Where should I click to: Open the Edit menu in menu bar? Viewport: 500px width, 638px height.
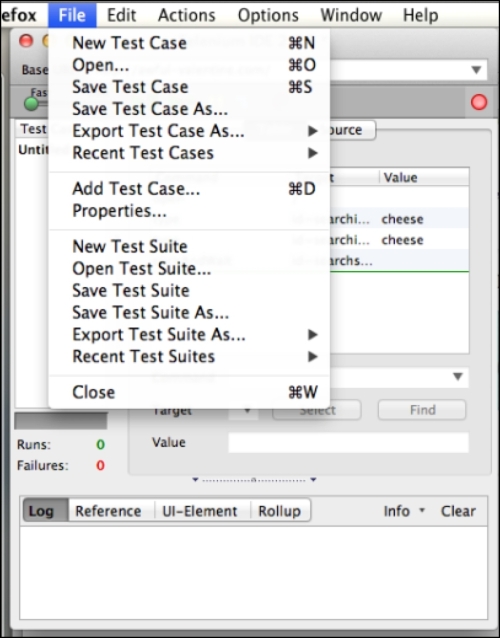click(121, 15)
